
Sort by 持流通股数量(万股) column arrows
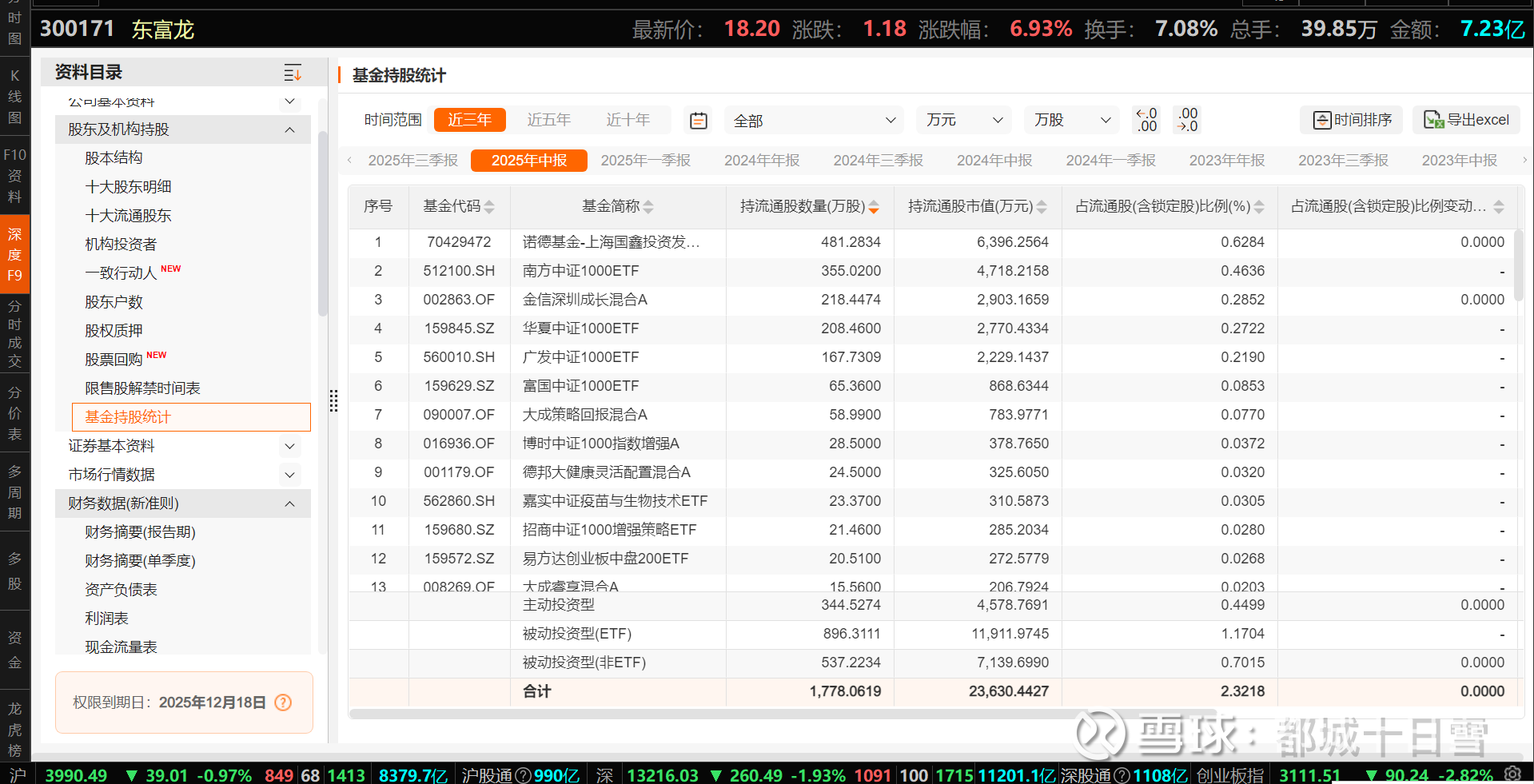(874, 207)
